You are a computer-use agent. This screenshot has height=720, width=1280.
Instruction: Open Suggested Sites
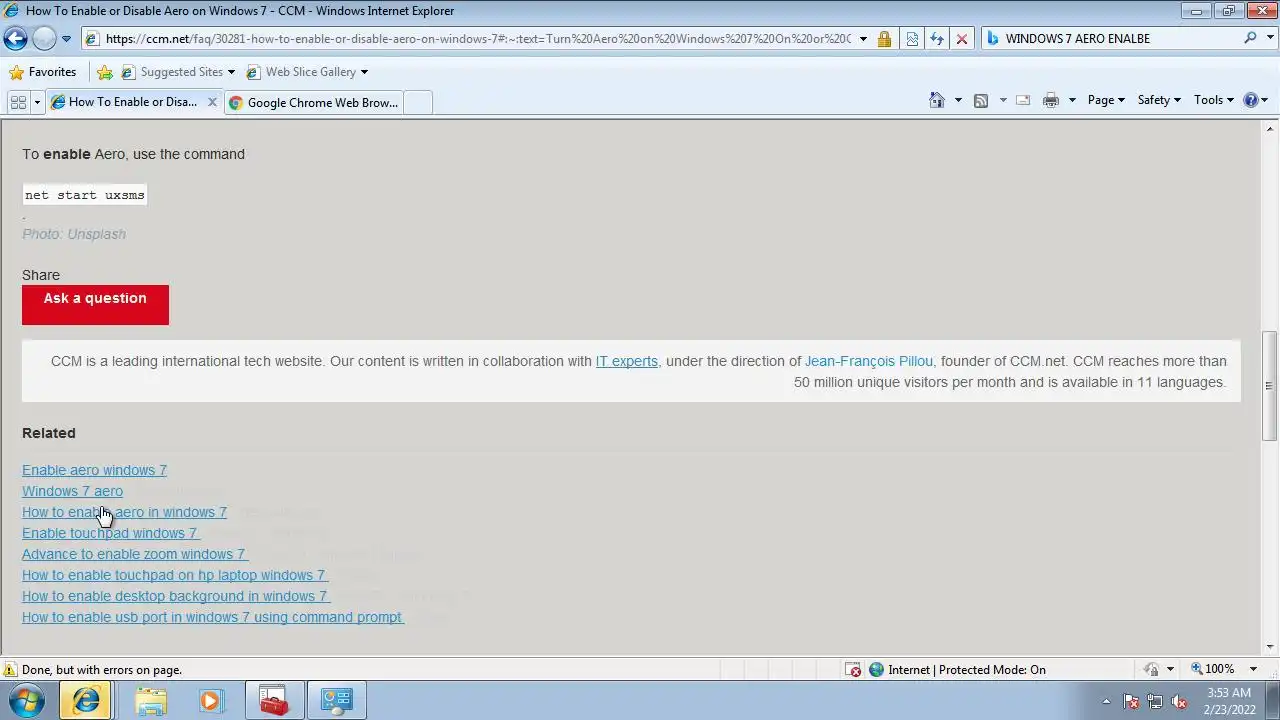(x=178, y=72)
